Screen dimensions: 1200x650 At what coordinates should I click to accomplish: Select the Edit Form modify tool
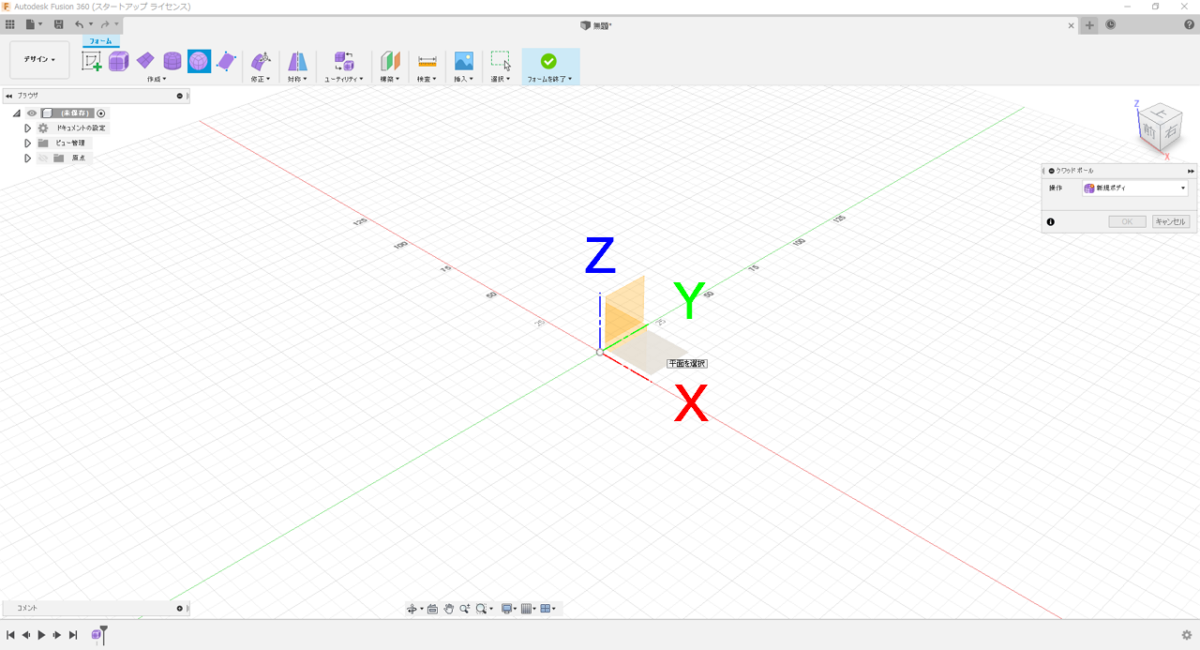point(261,61)
